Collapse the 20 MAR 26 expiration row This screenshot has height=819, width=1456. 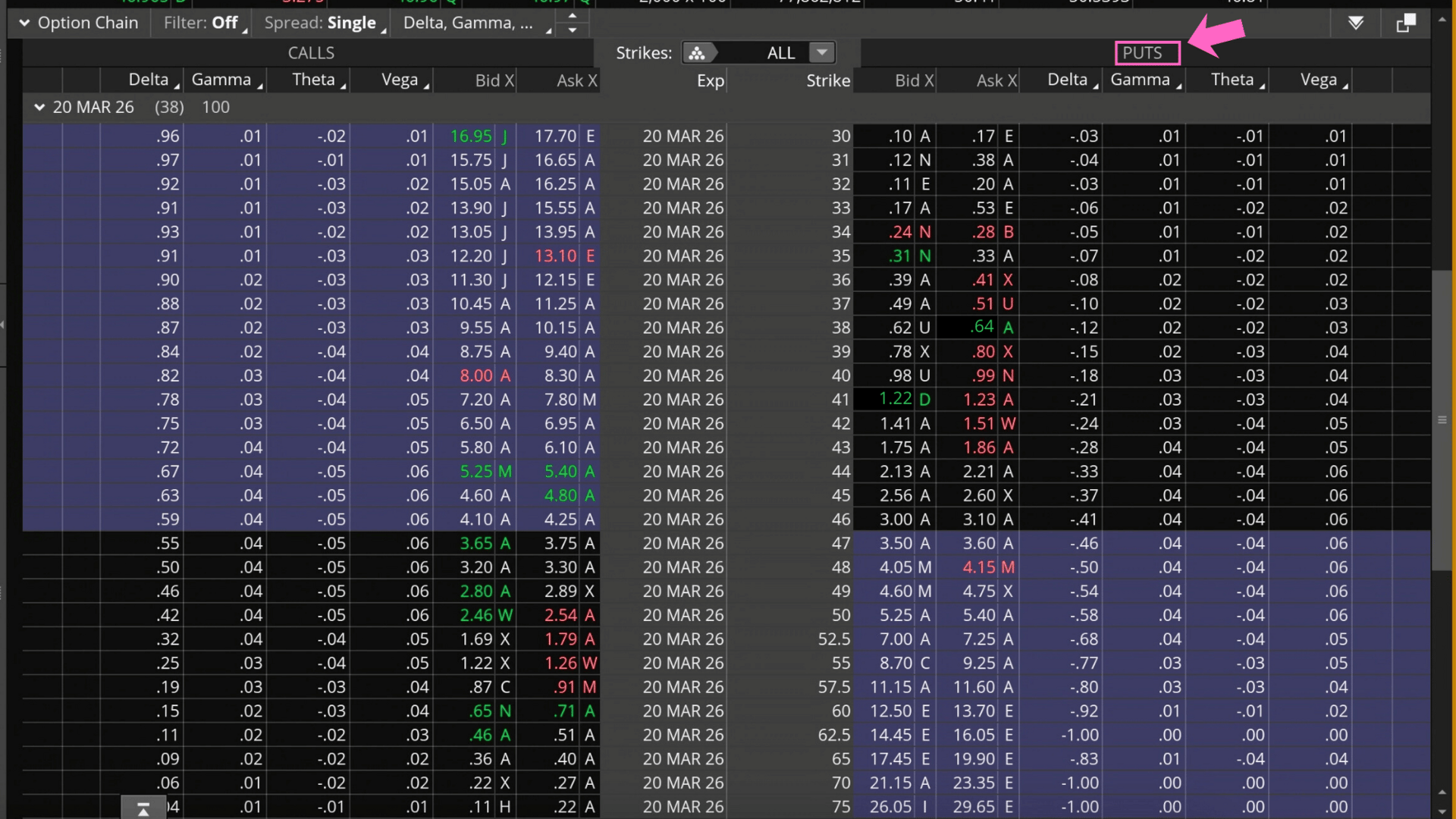39,108
